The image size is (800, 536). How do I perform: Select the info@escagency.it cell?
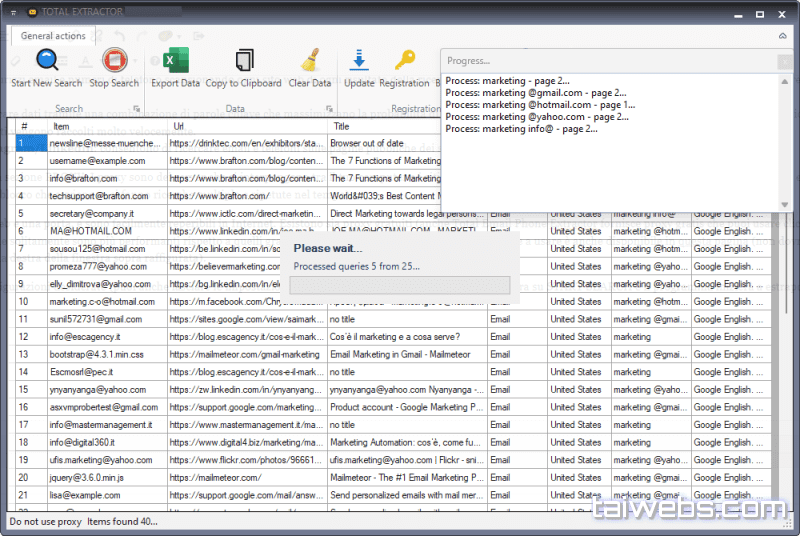tap(107, 337)
